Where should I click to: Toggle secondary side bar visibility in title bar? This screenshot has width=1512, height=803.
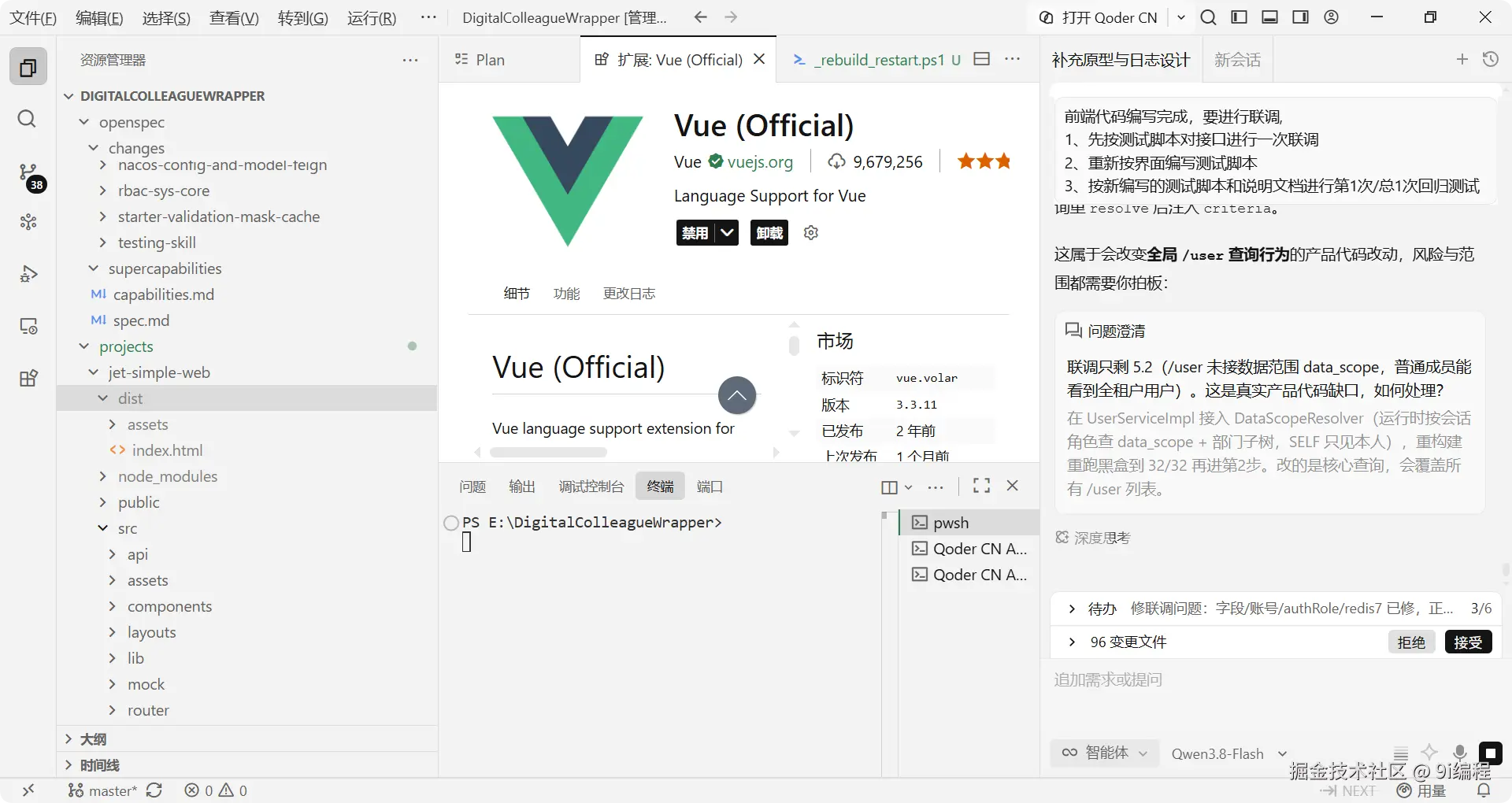[x=1301, y=17]
